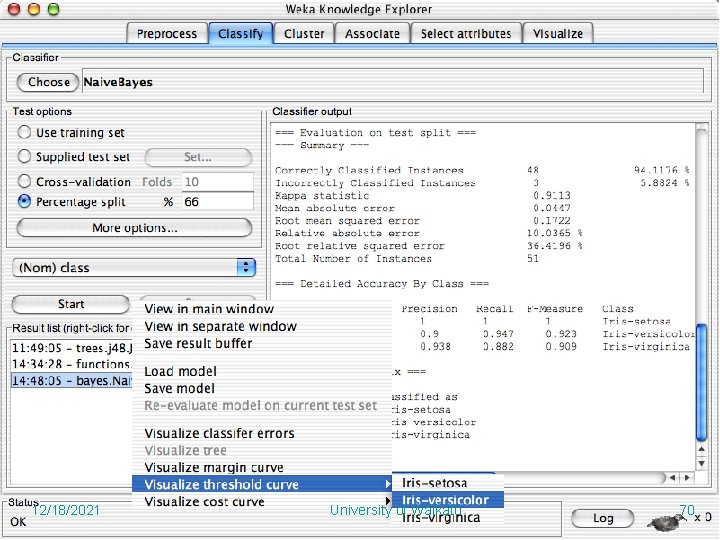
Task: Expand the Visualize threshold curve submenu
Action: (262, 484)
